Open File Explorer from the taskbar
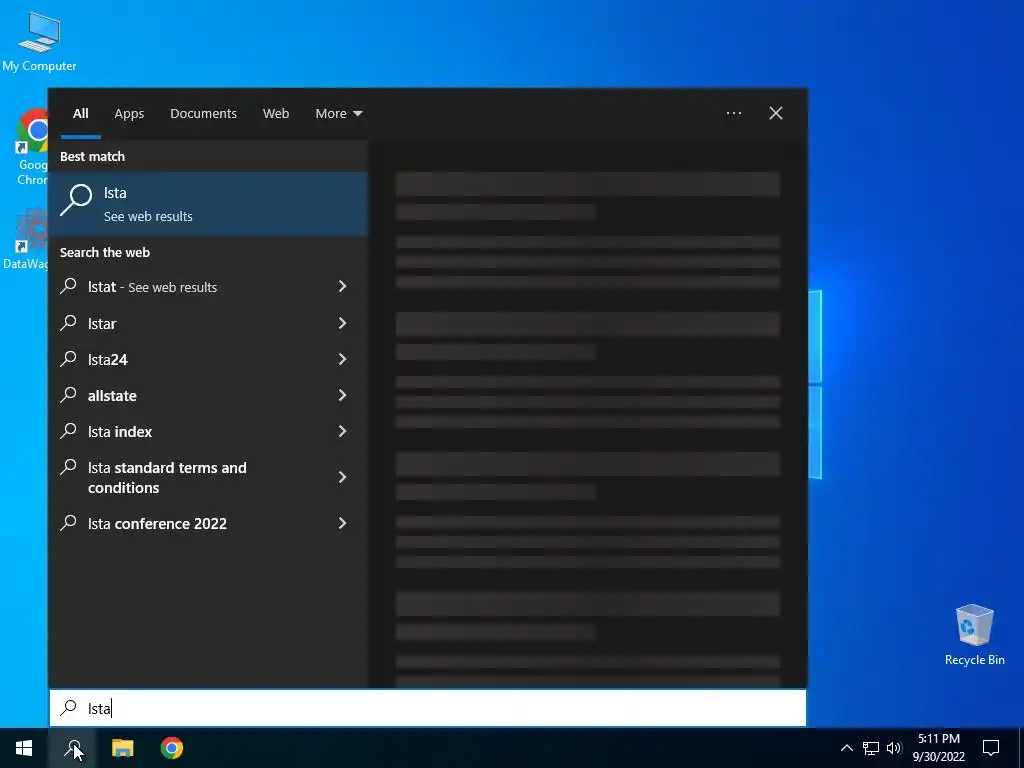Screen dimensions: 1024x768 122,748
